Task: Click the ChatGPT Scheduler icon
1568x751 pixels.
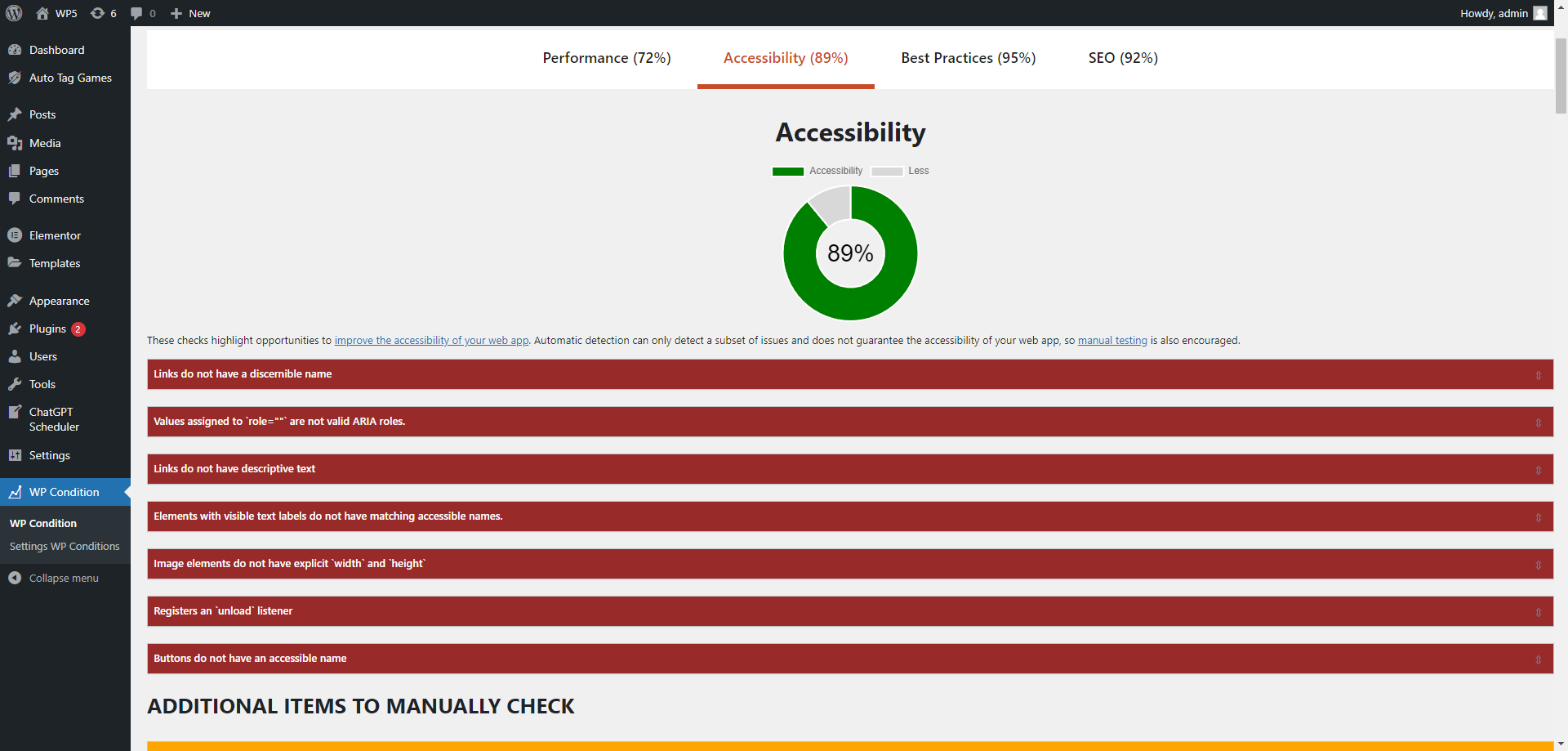Action: click(15, 412)
